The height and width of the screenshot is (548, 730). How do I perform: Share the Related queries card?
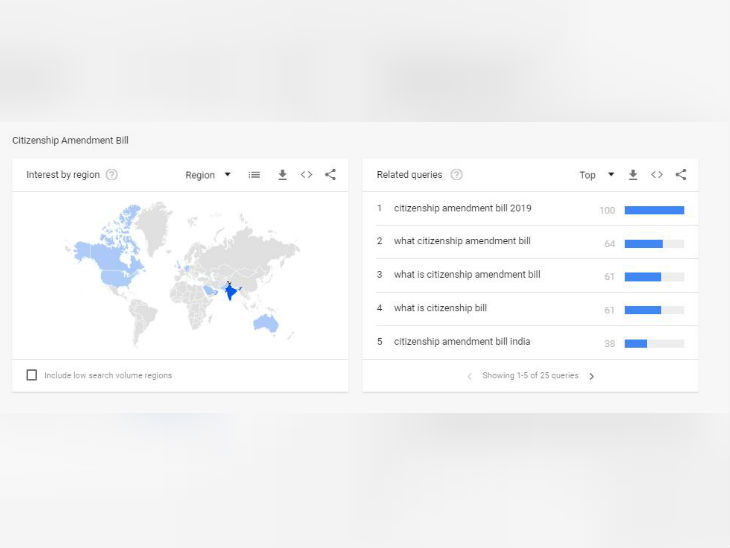[681, 175]
